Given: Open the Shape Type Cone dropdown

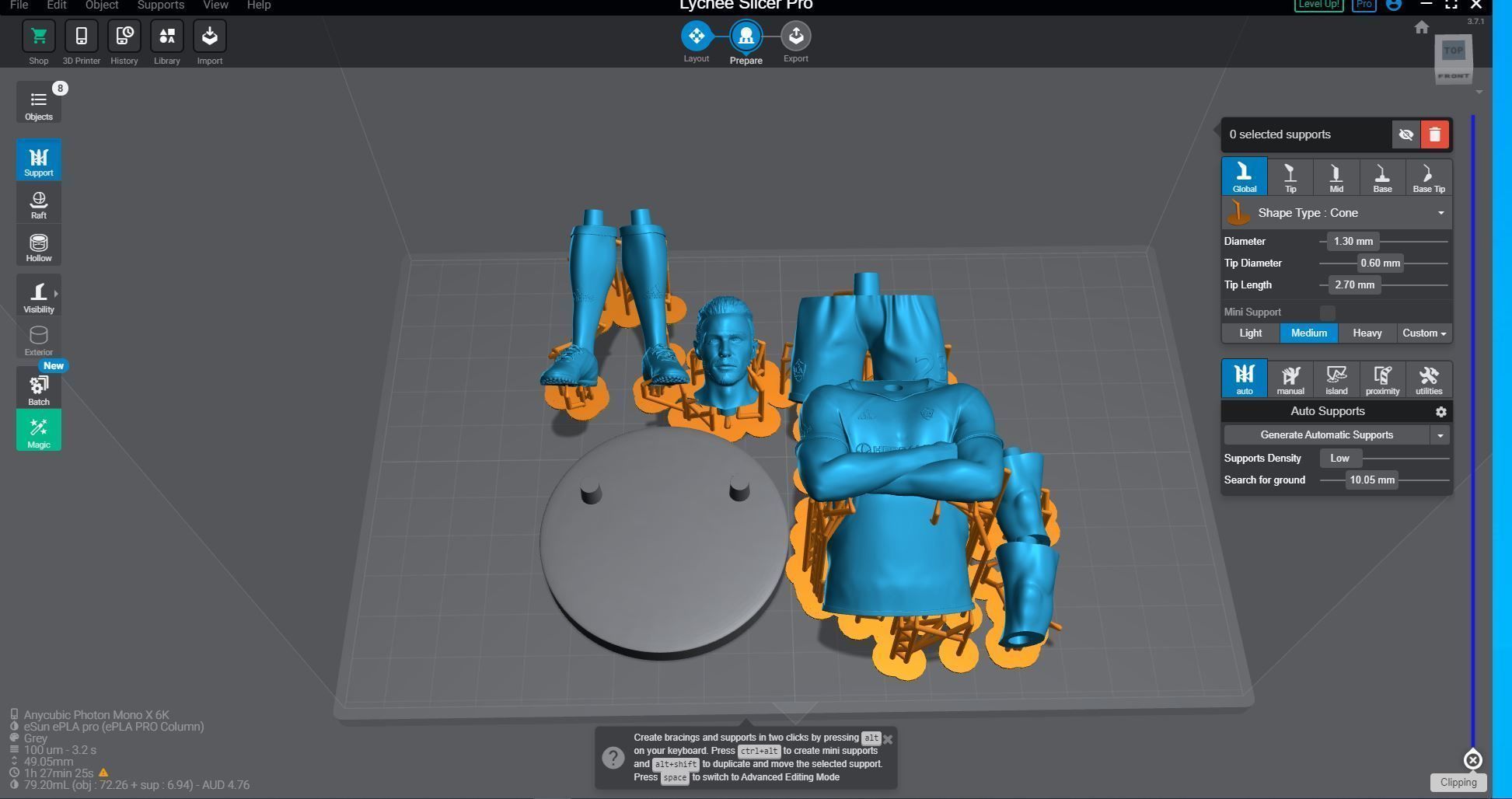Looking at the screenshot, I should 1336,213.
